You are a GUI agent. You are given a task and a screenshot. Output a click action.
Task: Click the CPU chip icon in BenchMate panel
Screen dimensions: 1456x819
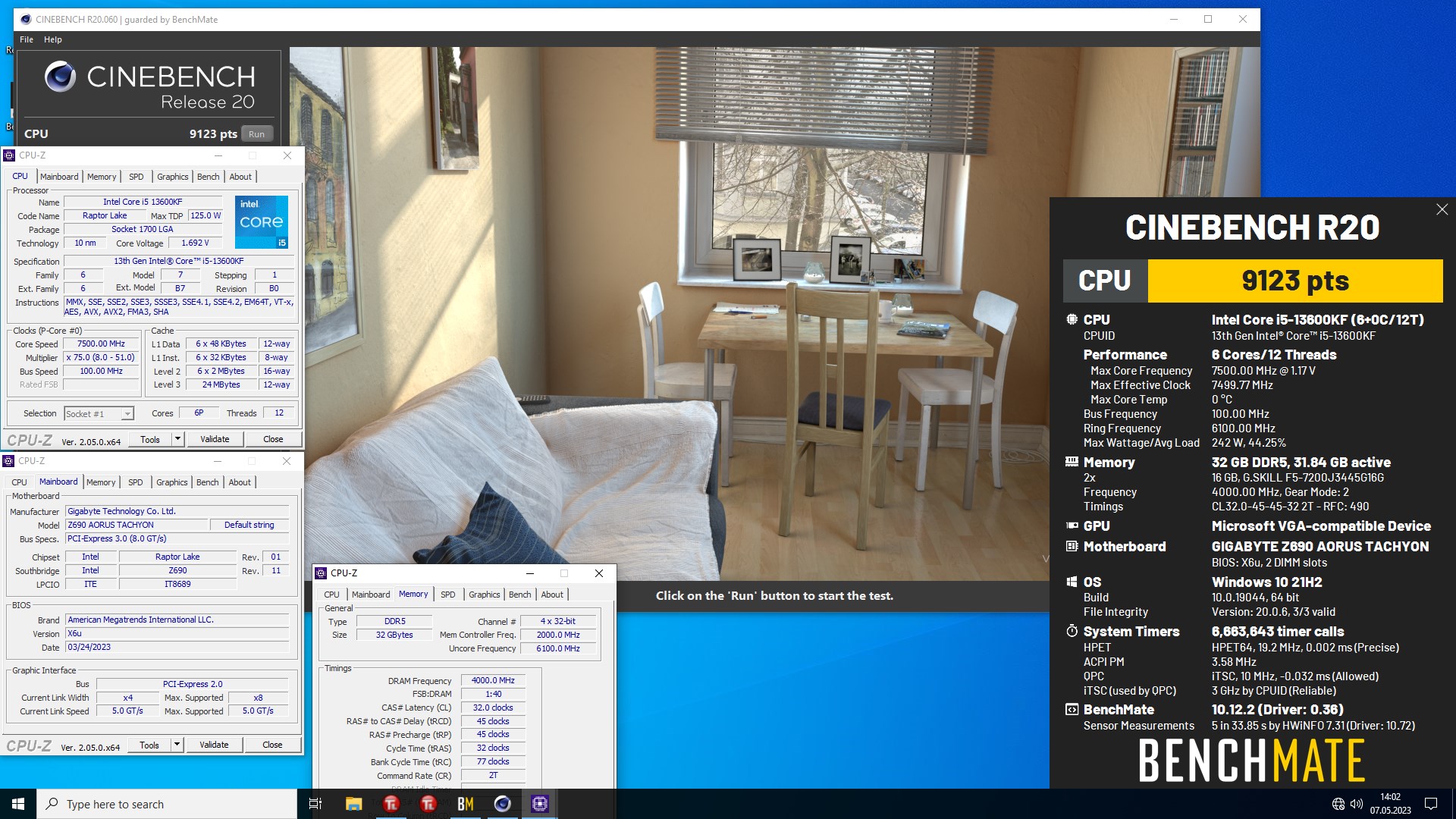(x=1072, y=319)
